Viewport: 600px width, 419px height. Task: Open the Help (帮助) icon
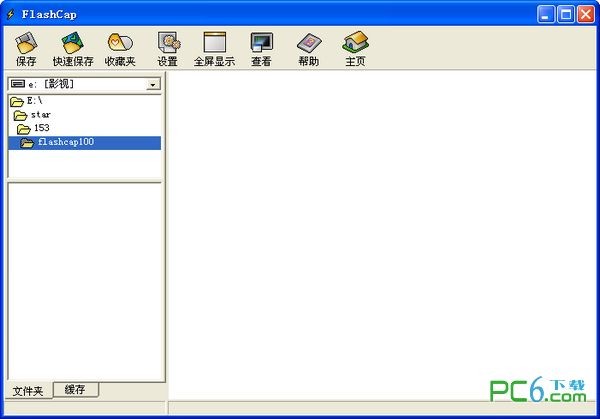coord(309,42)
